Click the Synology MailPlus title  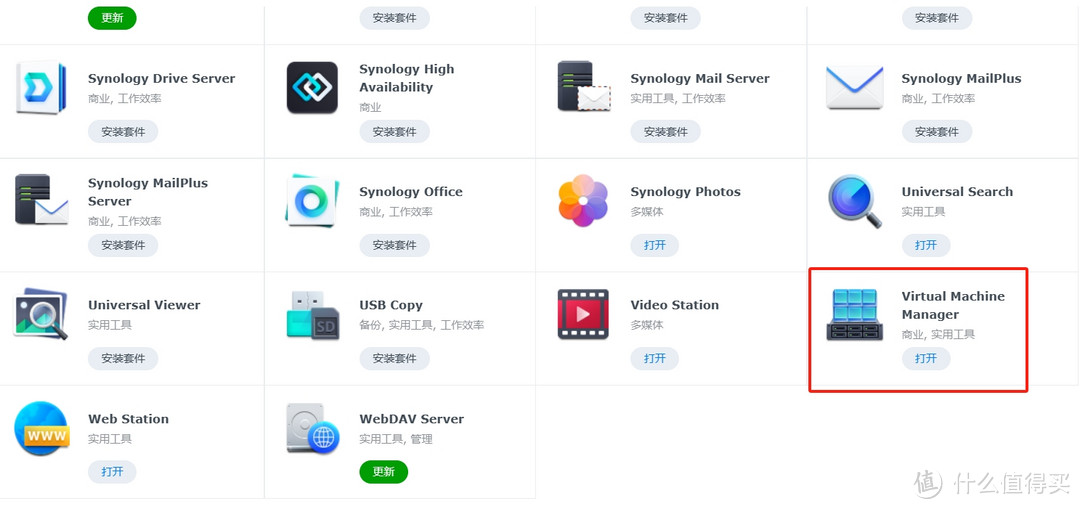pyautogui.click(x=962, y=79)
